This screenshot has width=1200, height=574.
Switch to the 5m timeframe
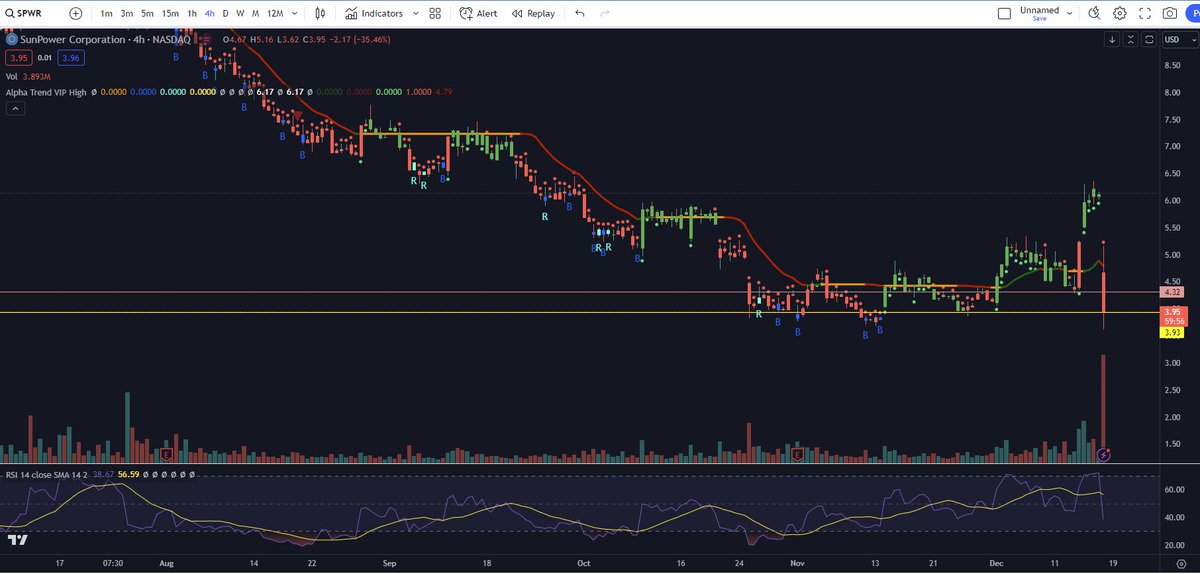tap(147, 14)
